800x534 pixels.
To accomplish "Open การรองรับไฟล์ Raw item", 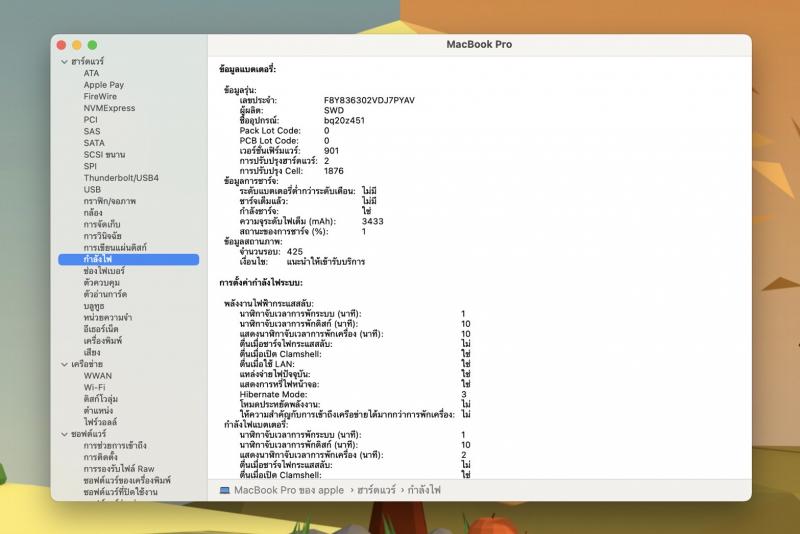I will 119,469.
